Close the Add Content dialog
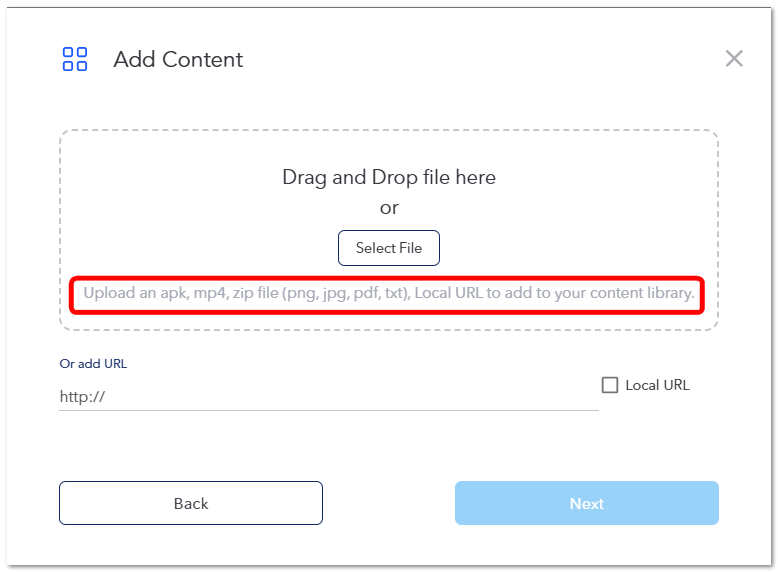The image size is (778, 572). (x=734, y=59)
